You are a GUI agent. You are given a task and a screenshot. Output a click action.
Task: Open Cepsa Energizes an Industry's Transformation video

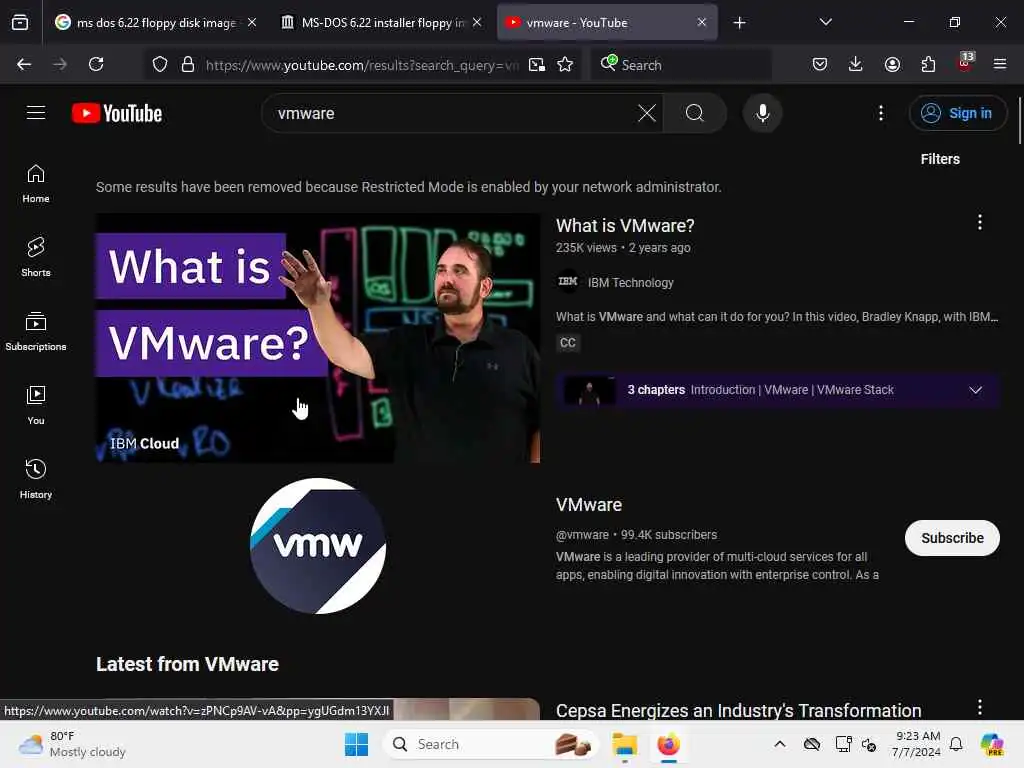(x=738, y=710)
